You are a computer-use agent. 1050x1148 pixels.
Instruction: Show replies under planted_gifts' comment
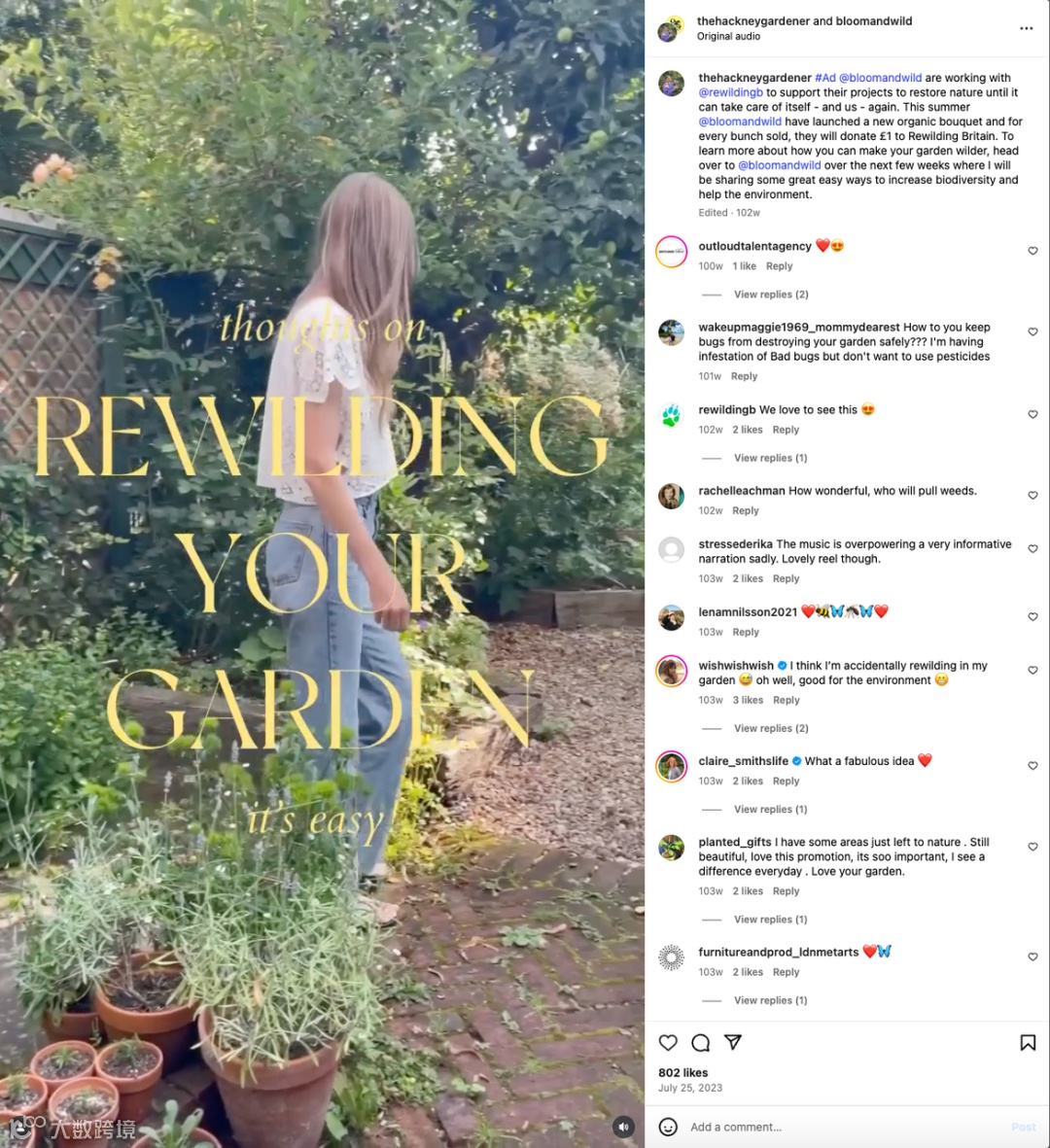pos(770,920)
